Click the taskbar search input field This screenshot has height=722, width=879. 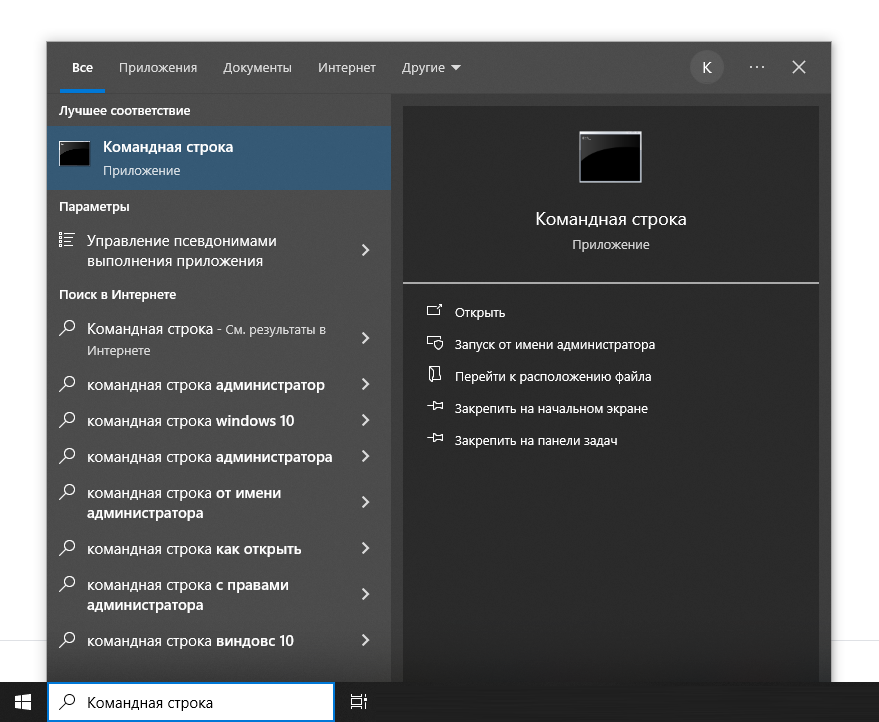click(x=200, y=702)
